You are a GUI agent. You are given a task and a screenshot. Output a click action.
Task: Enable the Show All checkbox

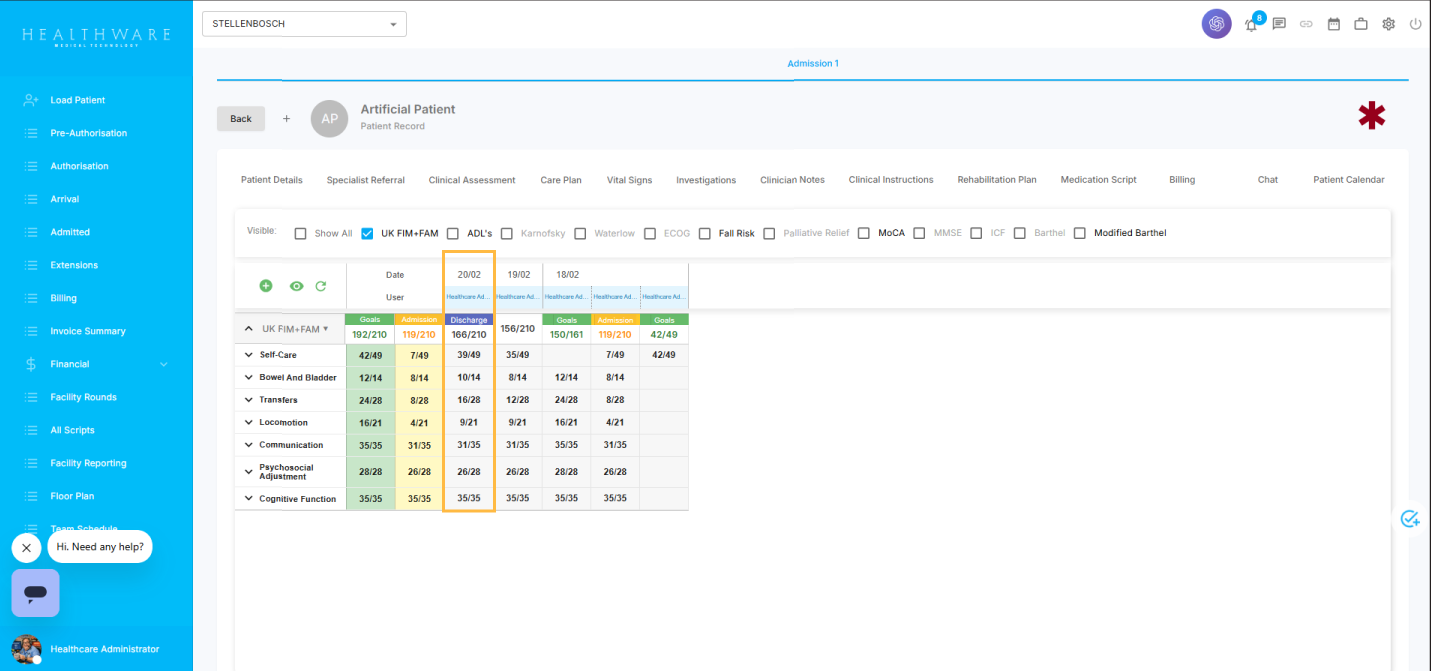301,234
